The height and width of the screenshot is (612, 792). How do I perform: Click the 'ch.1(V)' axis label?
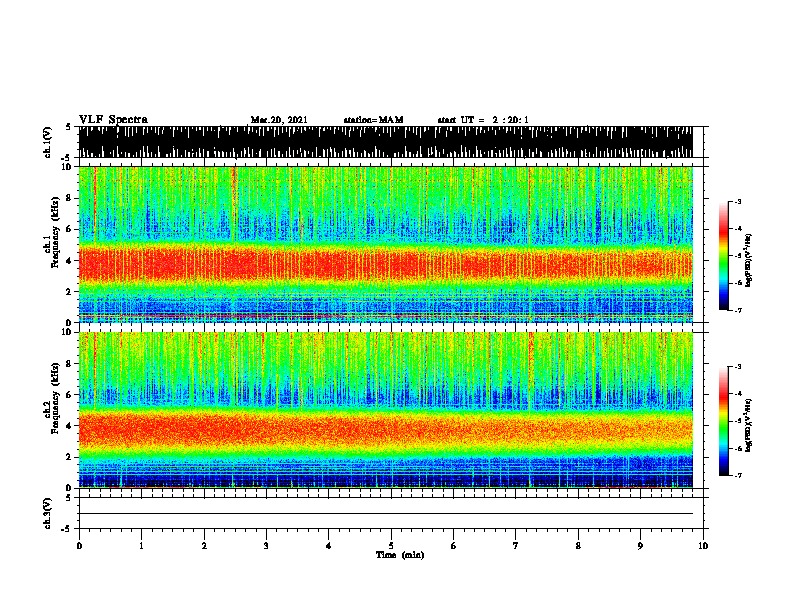[x=48, y=142]
